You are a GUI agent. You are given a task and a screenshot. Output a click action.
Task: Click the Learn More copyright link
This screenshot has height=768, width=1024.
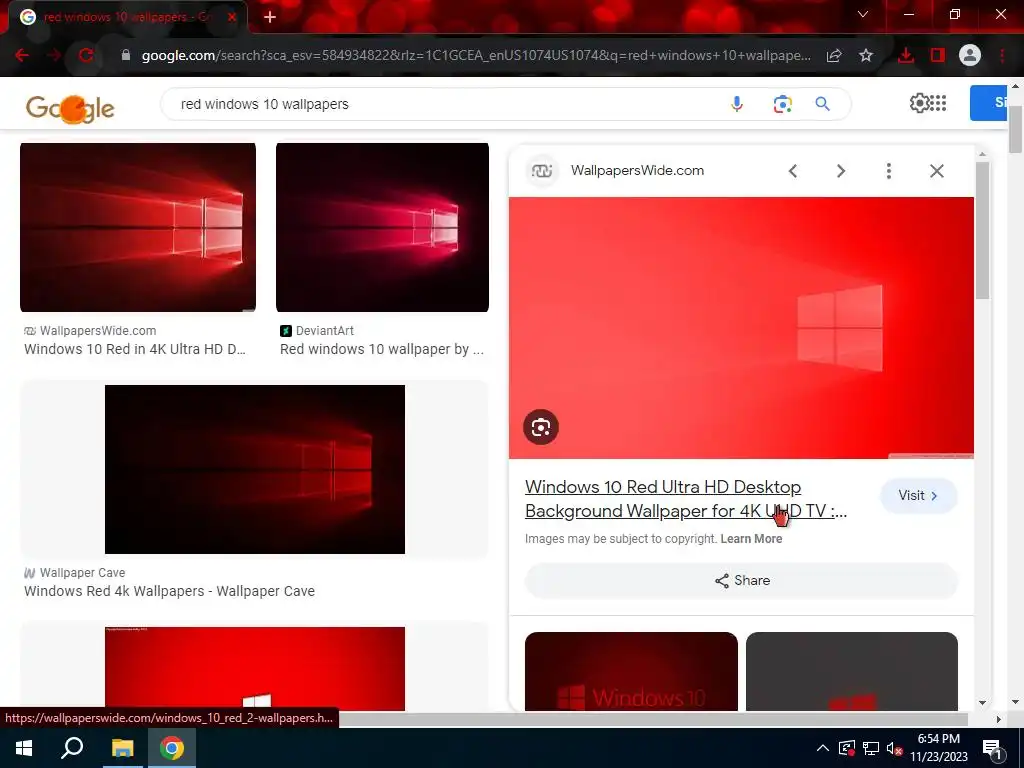pos(751,539)
